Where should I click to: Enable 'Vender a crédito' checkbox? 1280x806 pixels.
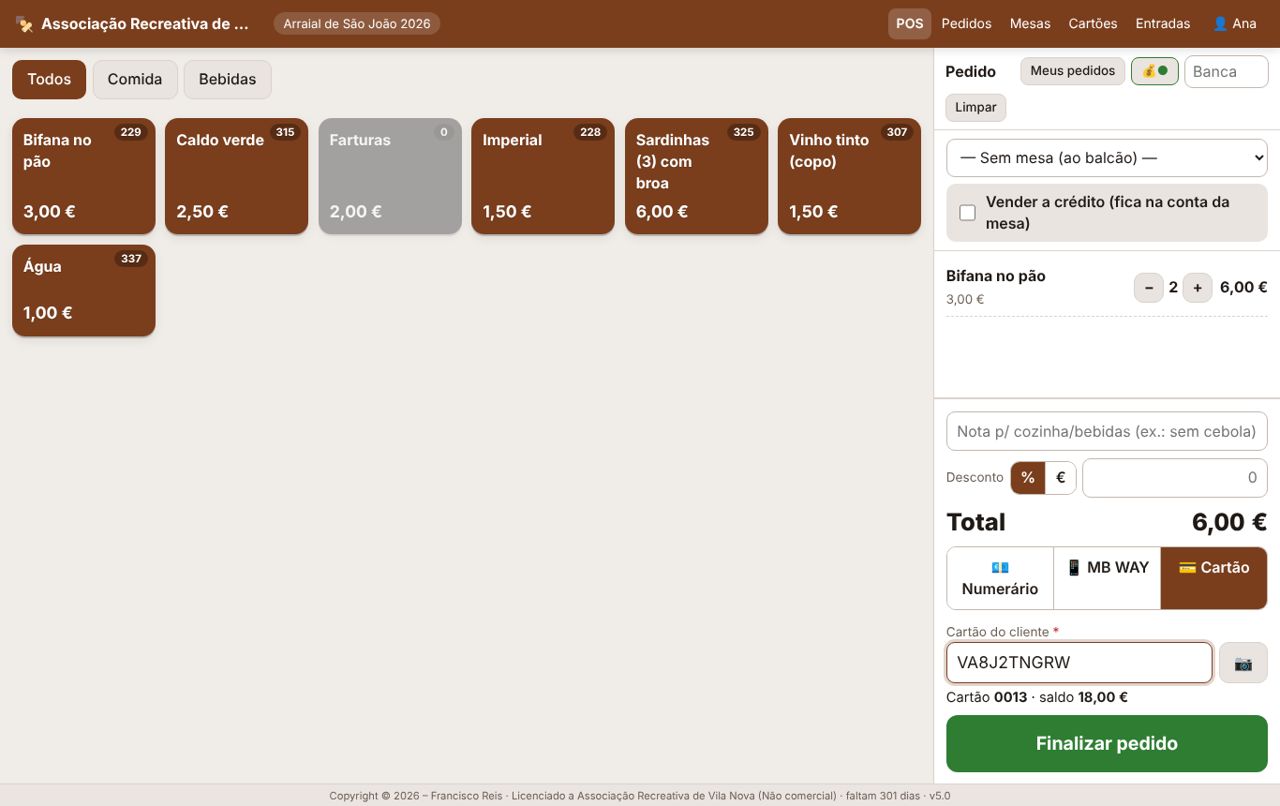(967, 213)
